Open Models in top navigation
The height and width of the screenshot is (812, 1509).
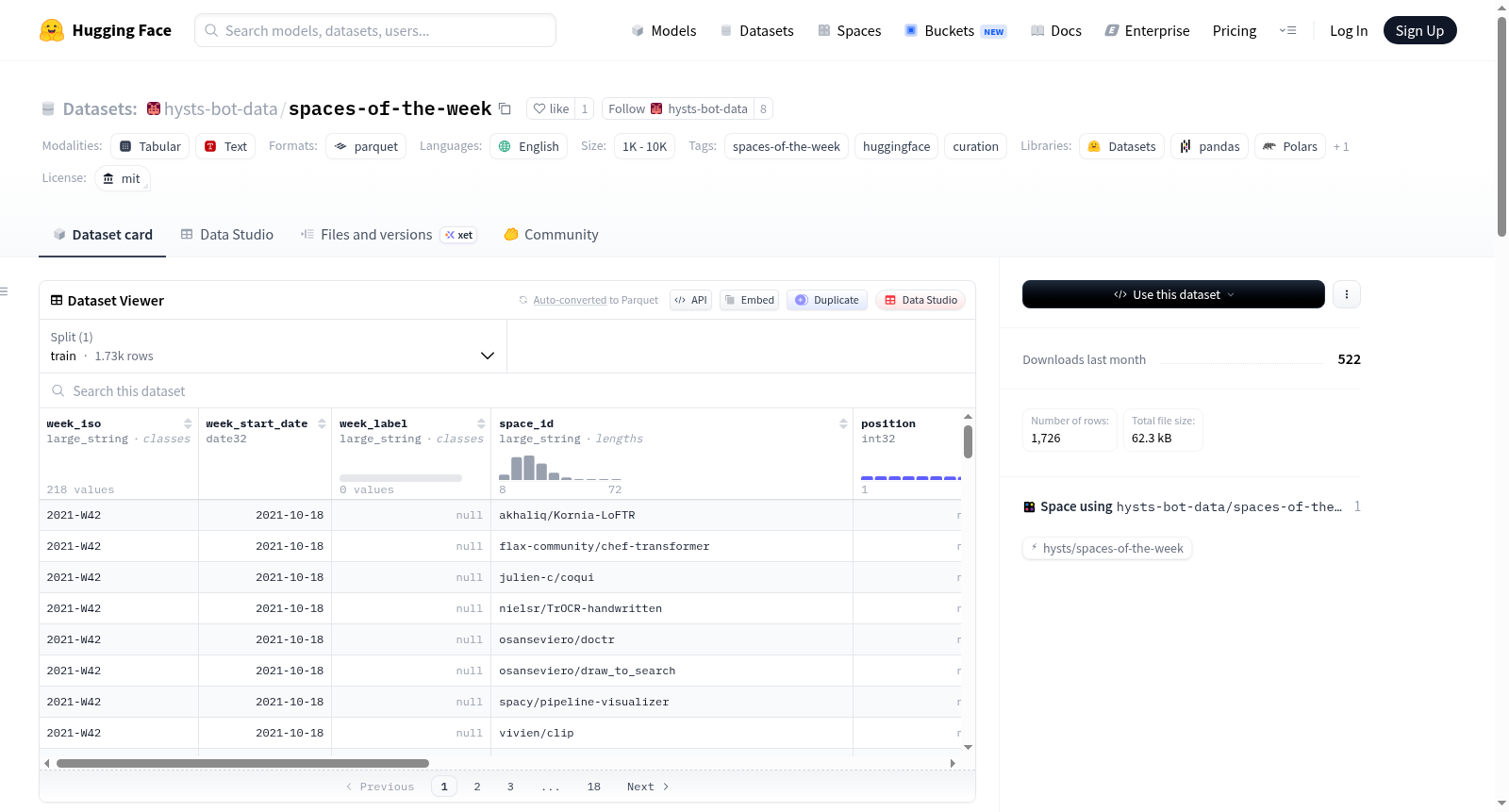pos(664,30)
